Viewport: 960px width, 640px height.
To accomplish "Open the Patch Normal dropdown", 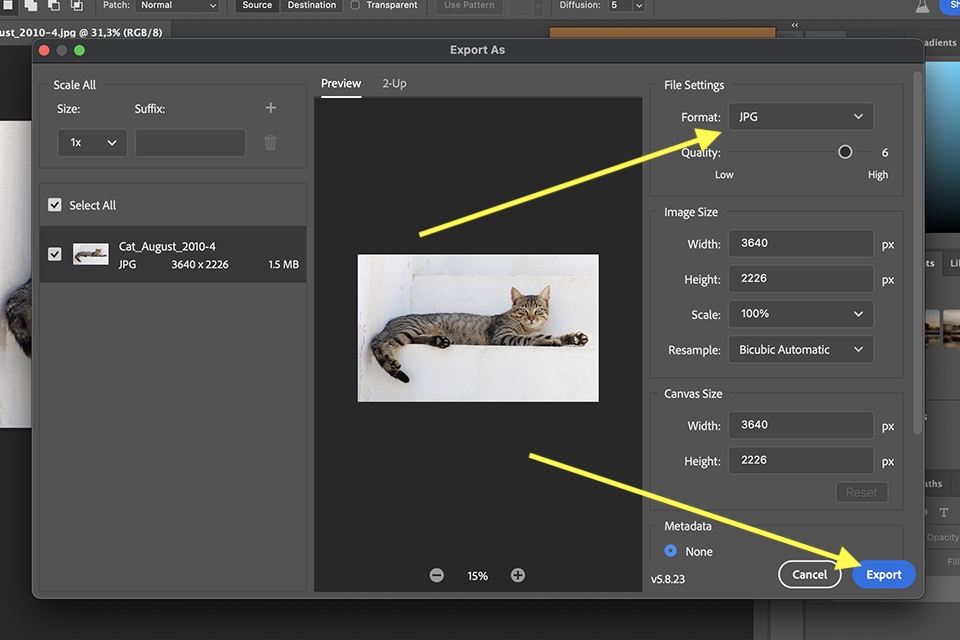I will coord(178,6).
